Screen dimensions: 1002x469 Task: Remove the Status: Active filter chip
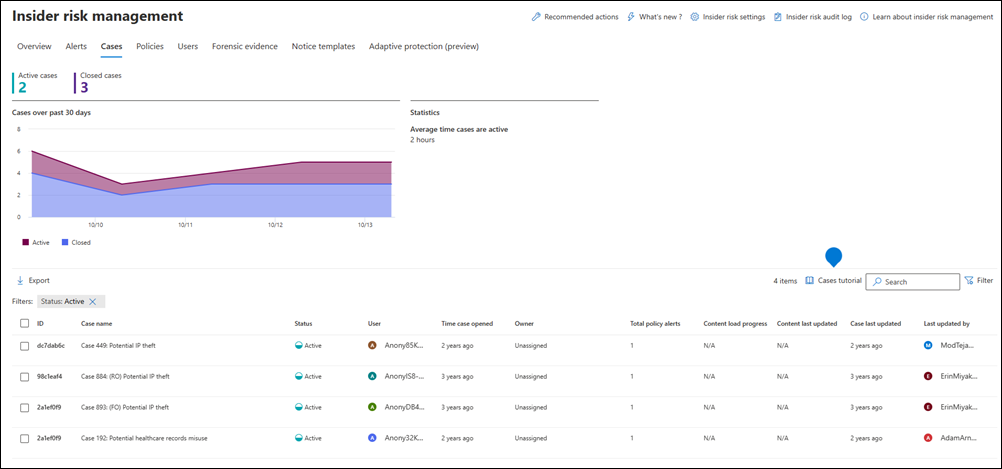[93, 301]
